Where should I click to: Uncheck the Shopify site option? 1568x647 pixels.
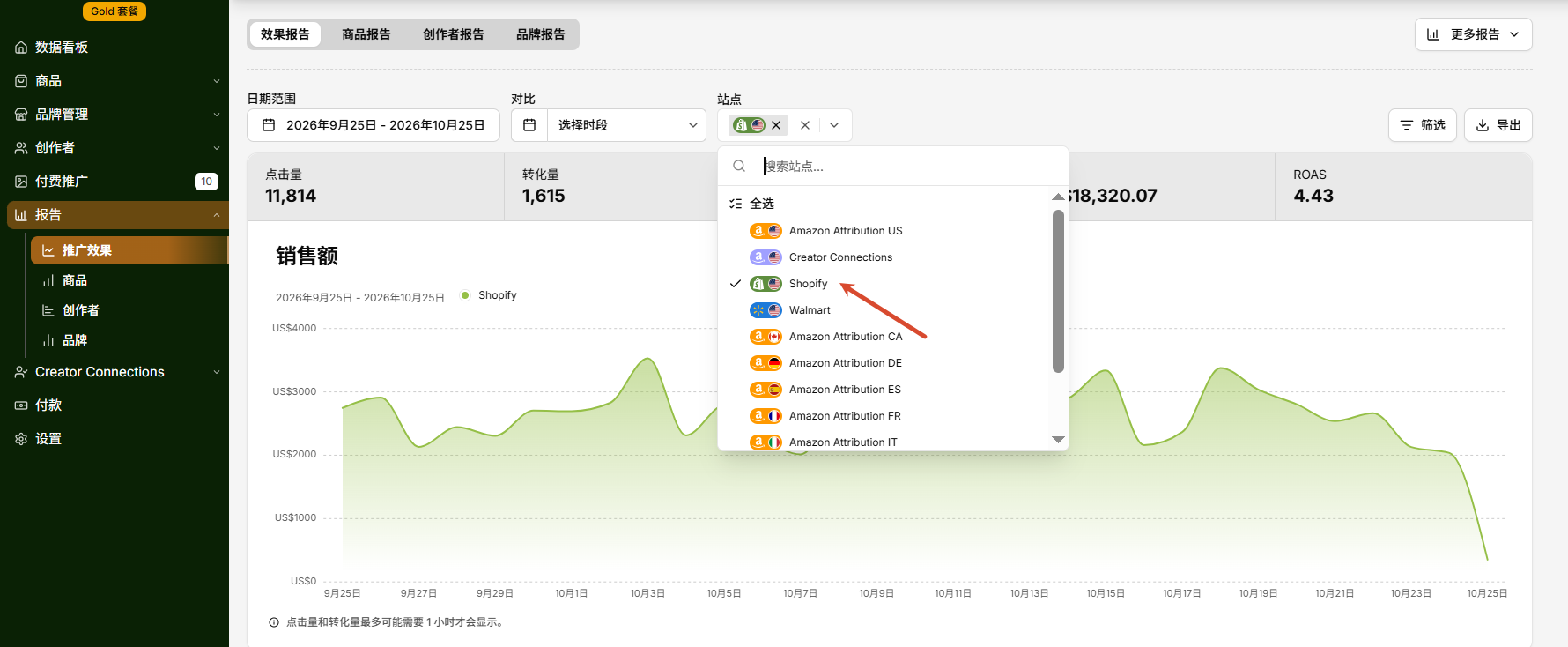pos(885,284)
